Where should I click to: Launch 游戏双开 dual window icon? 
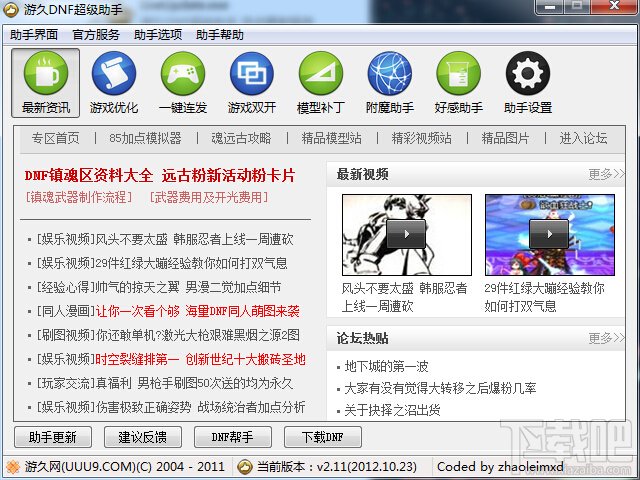252,83
